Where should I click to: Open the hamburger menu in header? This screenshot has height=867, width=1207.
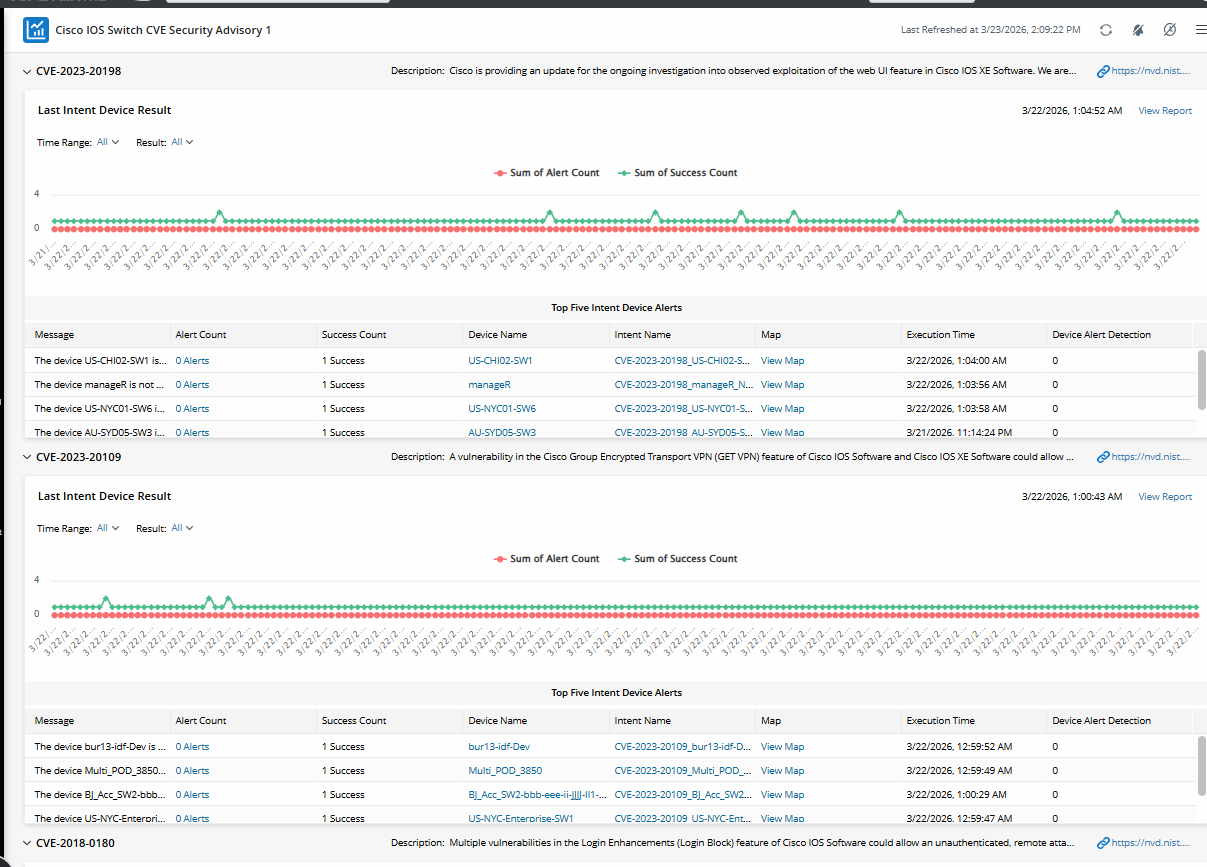click(x=1201, y=30)
